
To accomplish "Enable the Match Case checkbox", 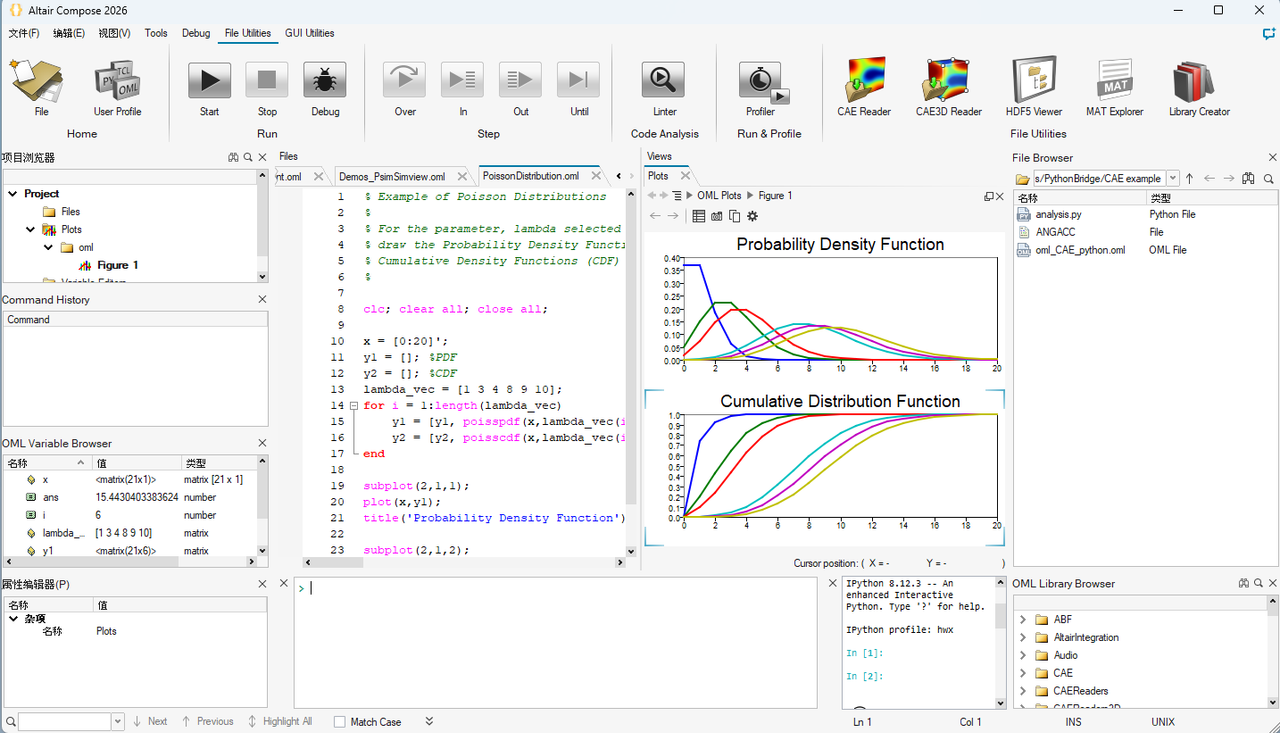I will click(x=340, y=722).
